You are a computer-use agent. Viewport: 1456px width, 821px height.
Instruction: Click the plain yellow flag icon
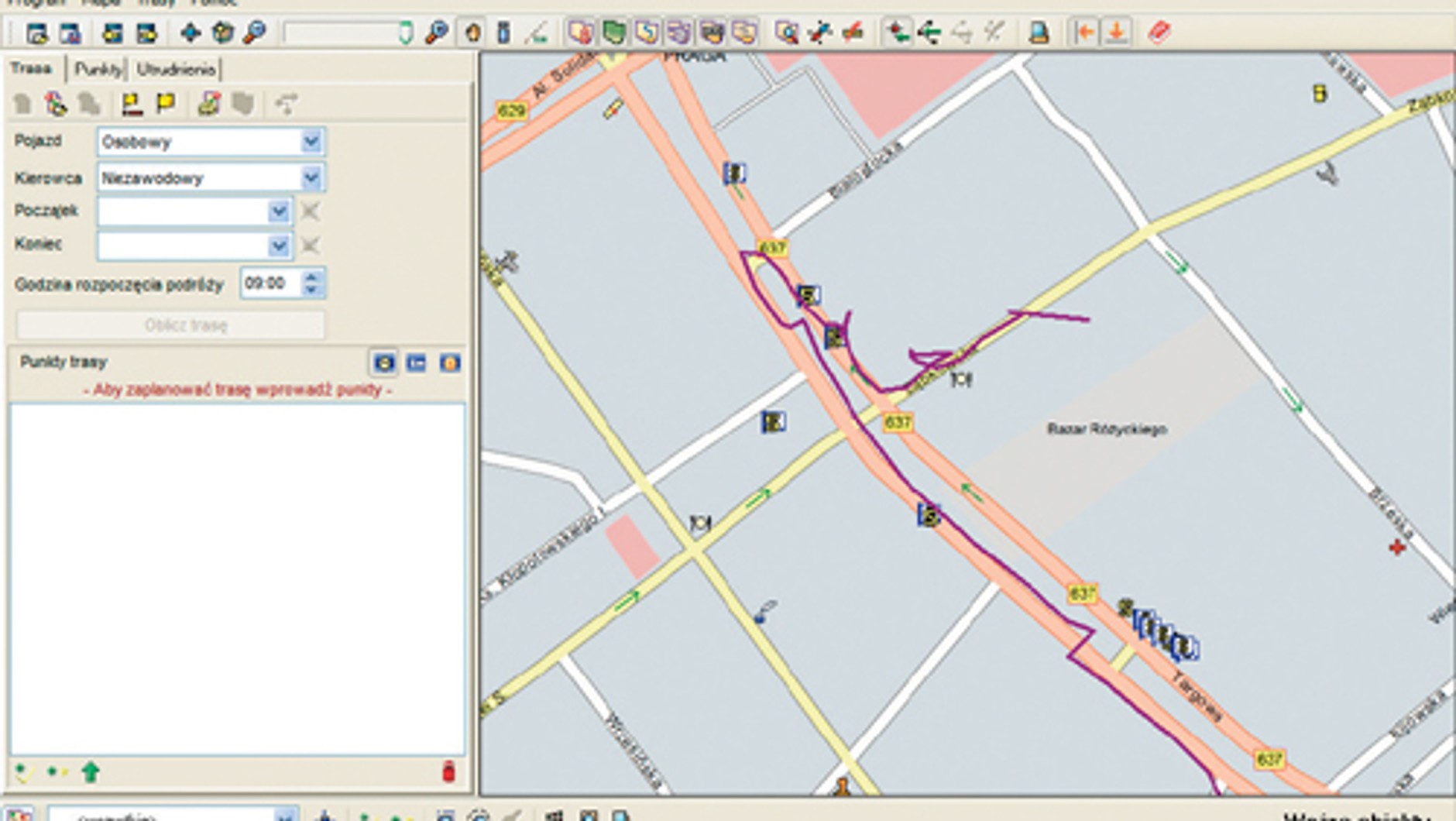[x=166, y=104]
